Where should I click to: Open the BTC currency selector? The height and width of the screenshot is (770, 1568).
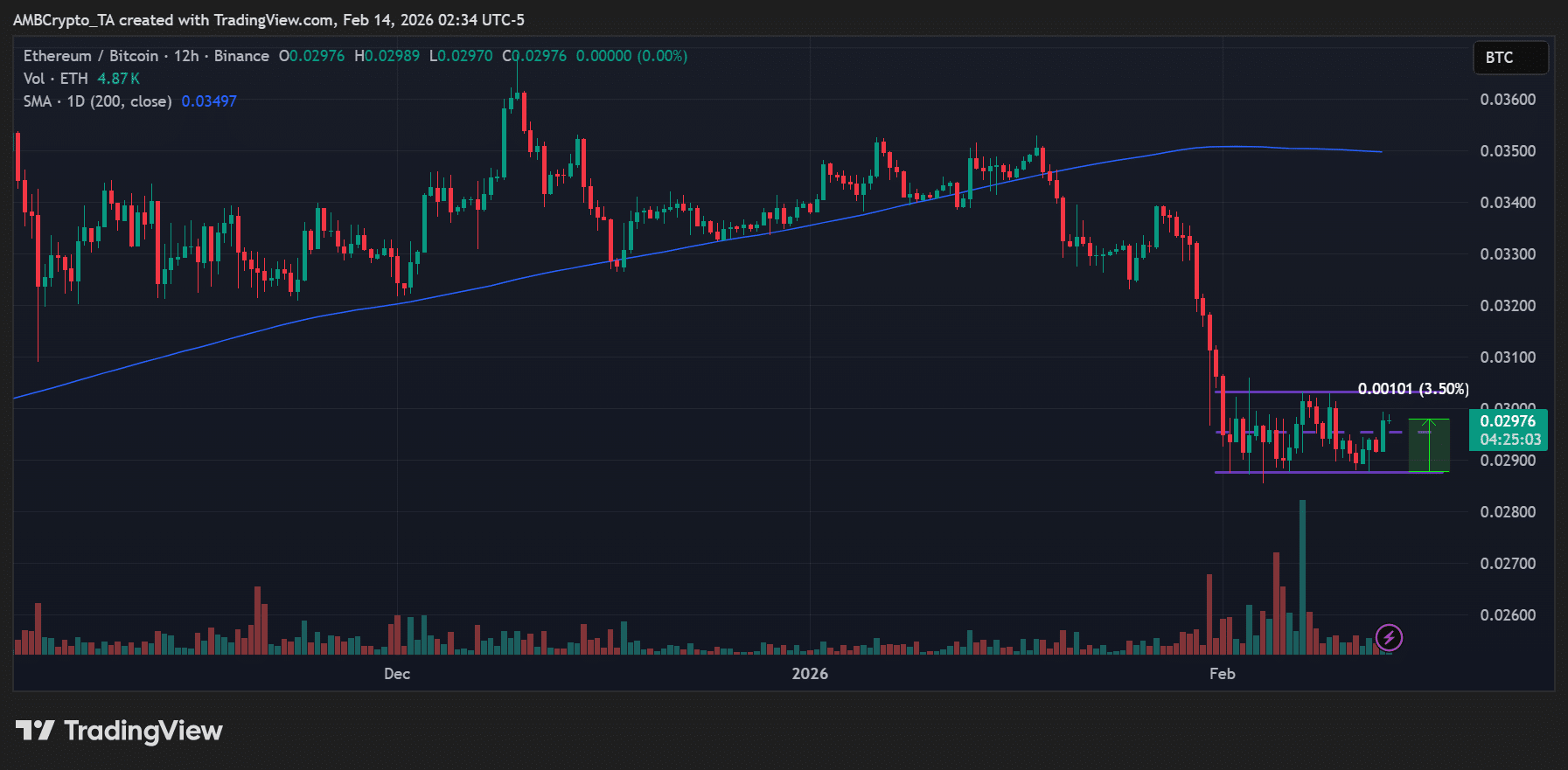[x=1510, y=58]
